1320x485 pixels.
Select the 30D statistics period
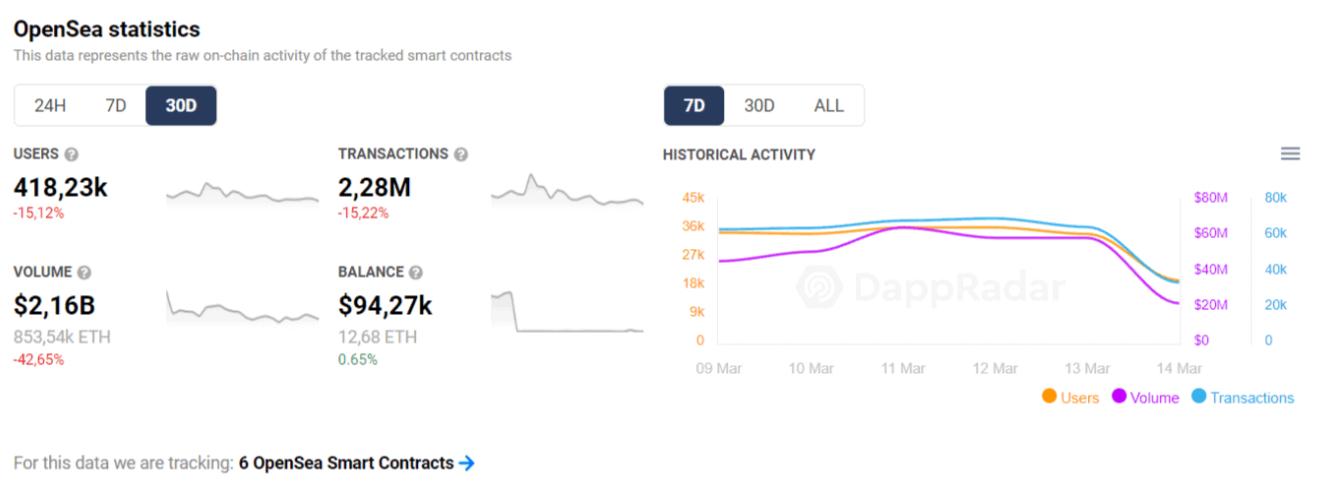181,105
